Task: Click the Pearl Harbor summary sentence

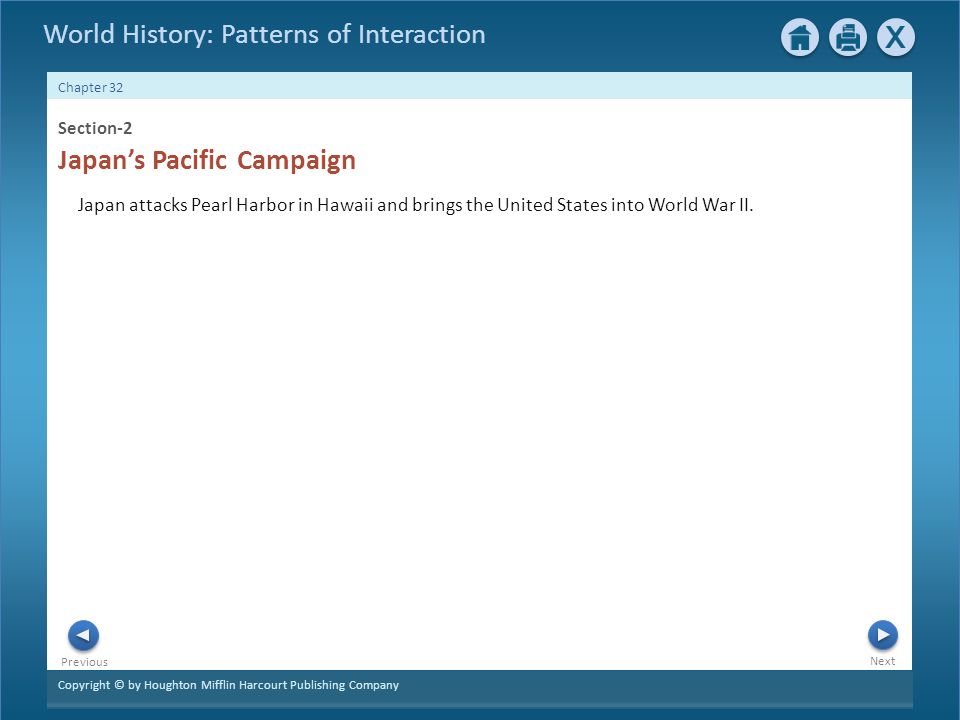Action: coord(415,205)
